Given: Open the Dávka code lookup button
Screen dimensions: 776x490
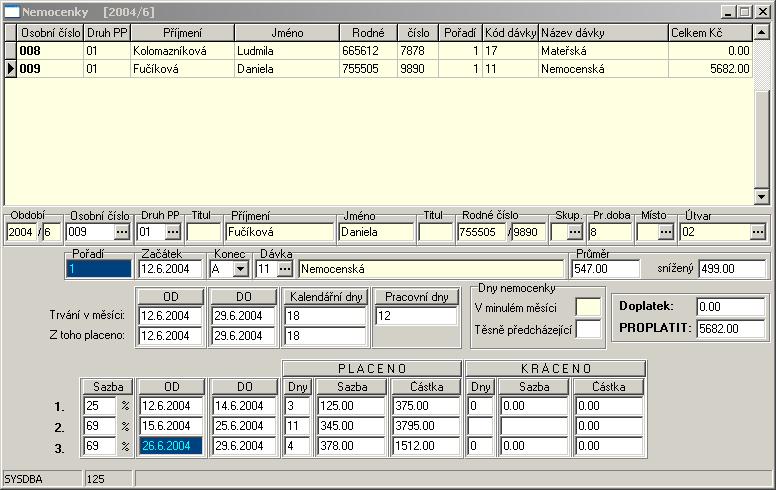Looking at the screenshot, I should 285,269.
